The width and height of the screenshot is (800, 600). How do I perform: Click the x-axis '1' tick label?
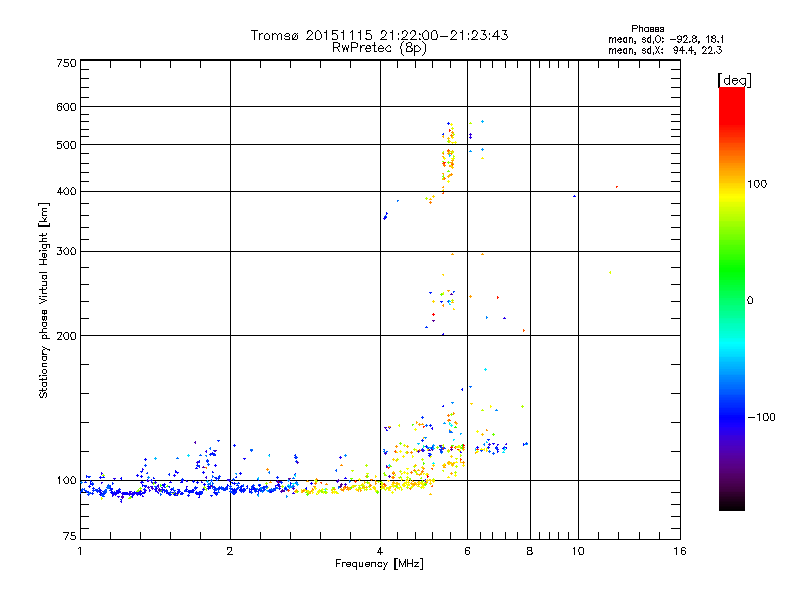click(x=80, y=551)
